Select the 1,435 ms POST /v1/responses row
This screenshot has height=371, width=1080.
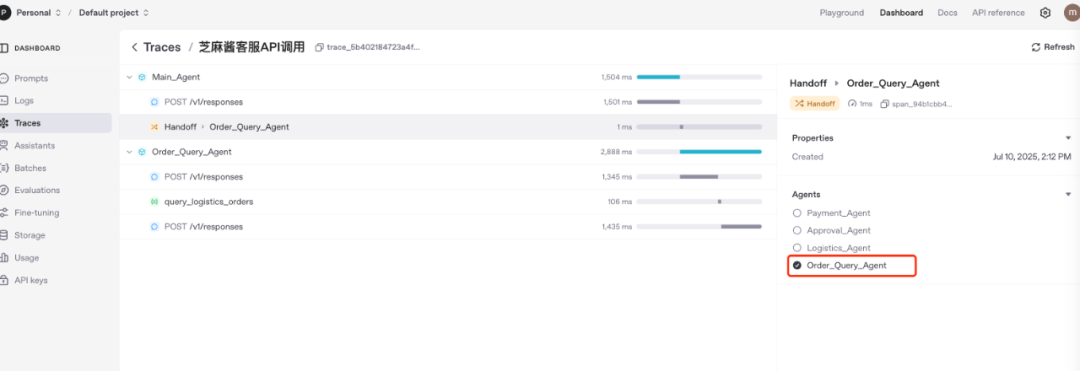click(448, 226)
